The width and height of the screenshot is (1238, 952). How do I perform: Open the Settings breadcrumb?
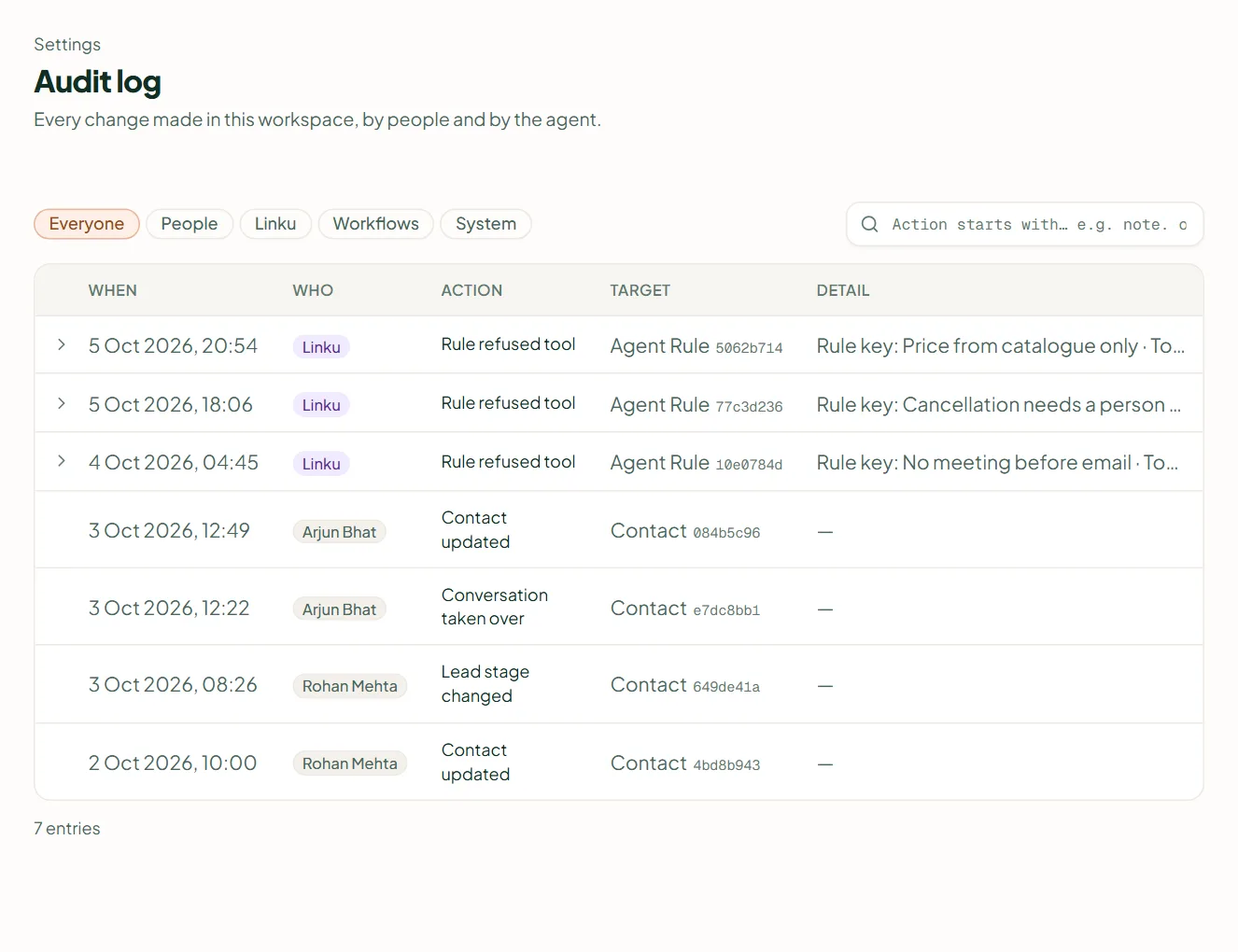point(67,45)
